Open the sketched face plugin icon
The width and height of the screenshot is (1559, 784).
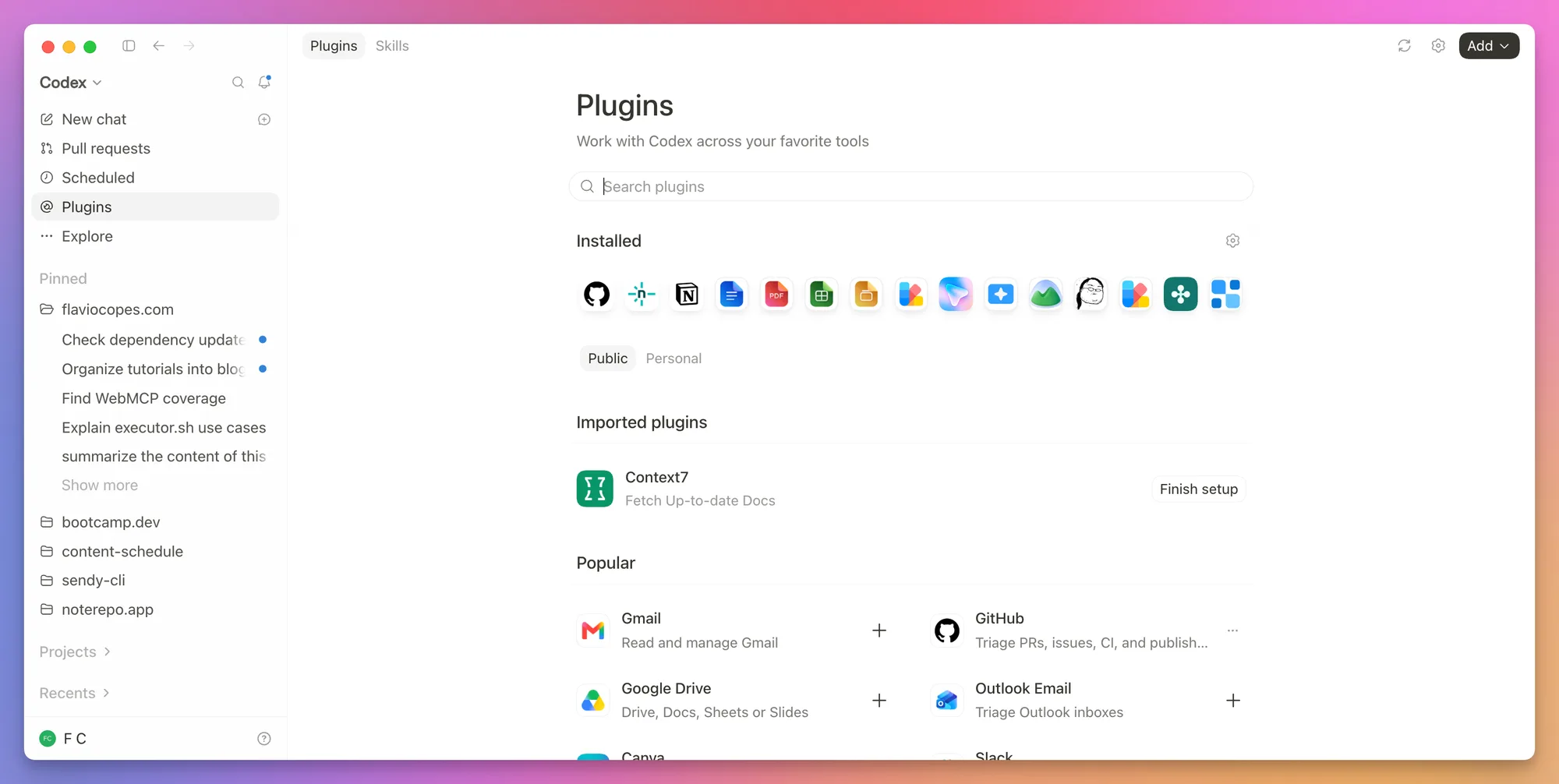click(1091, 295)
